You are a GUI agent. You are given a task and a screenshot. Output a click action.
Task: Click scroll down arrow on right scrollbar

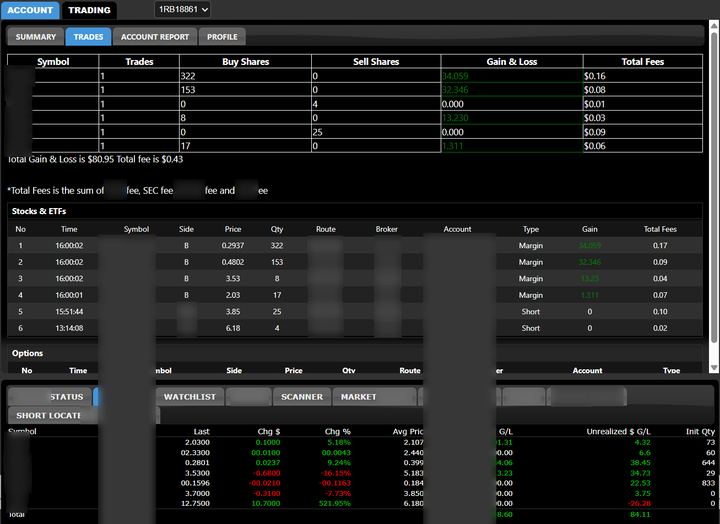pyautogui.click(x=714, y=368)
